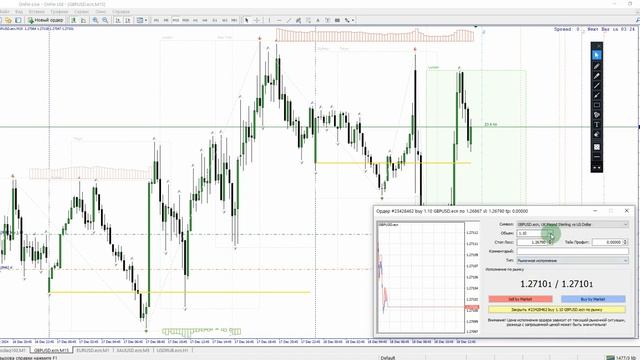Select the rectangle tool in the floating palette
This screenshot has height=360, width=640.
coord(597,105)
